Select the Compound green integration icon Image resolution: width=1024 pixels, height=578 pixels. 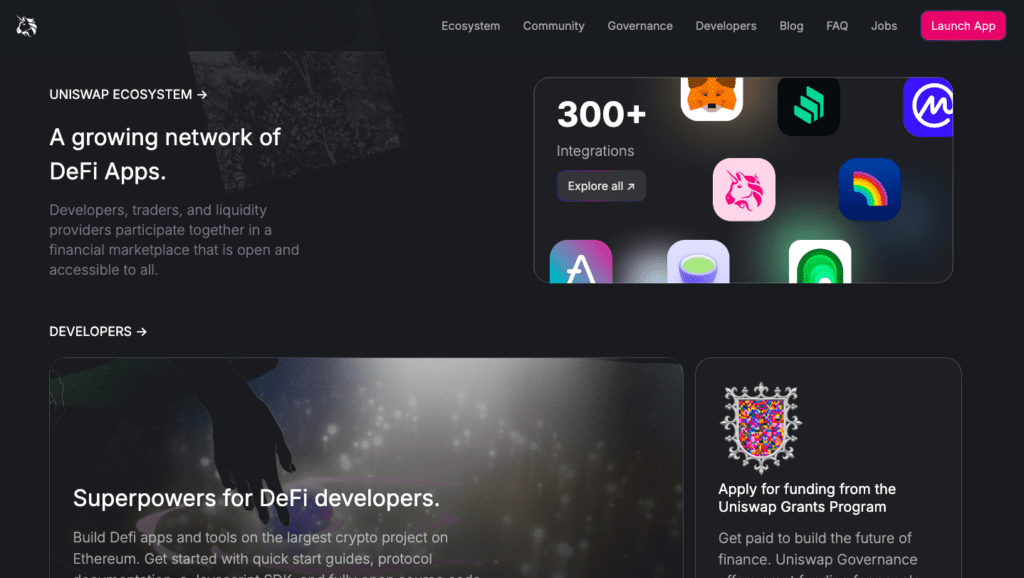tap(808, 106)
